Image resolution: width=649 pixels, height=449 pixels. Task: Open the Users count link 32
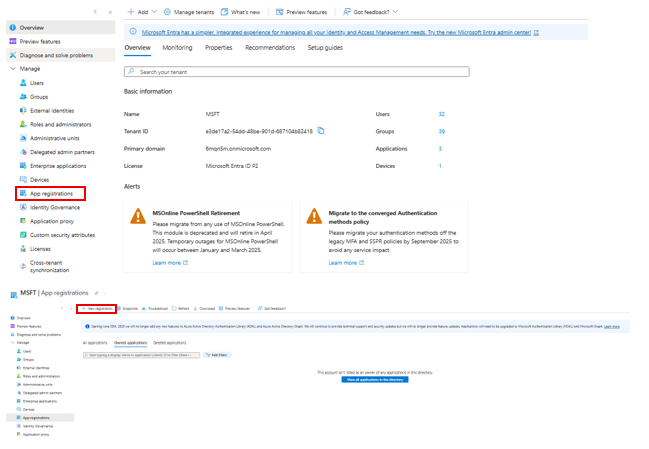442,114
